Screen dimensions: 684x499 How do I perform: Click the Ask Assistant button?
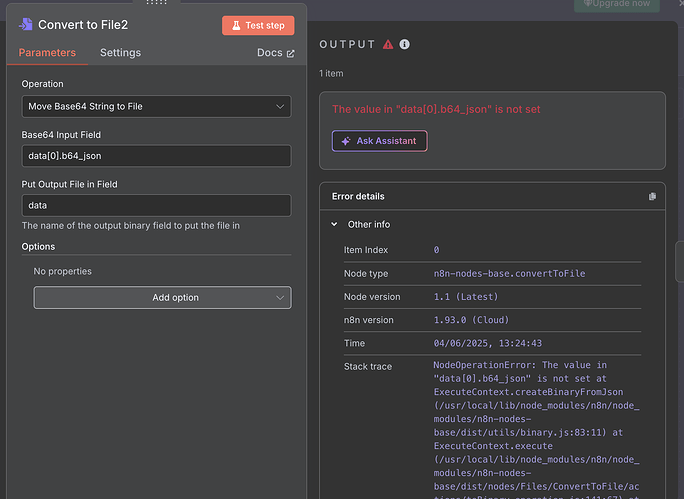(x=380, y=141)
